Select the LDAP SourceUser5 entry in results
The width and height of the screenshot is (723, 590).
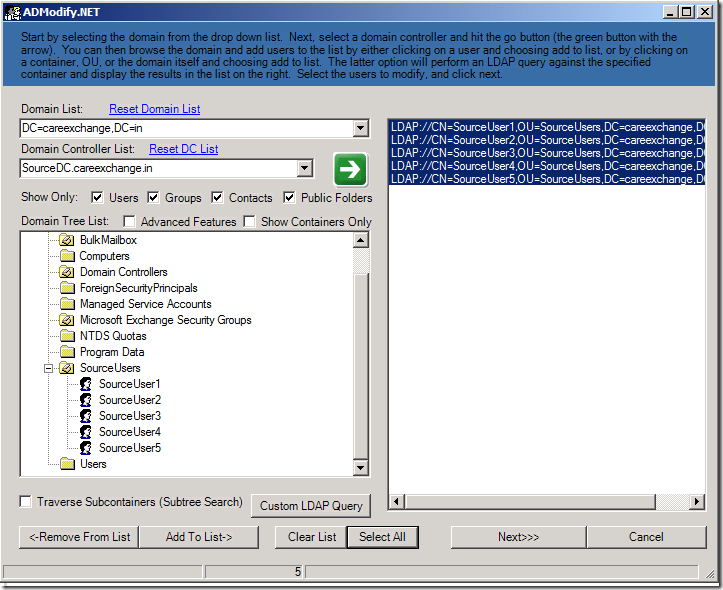[547, 179]
